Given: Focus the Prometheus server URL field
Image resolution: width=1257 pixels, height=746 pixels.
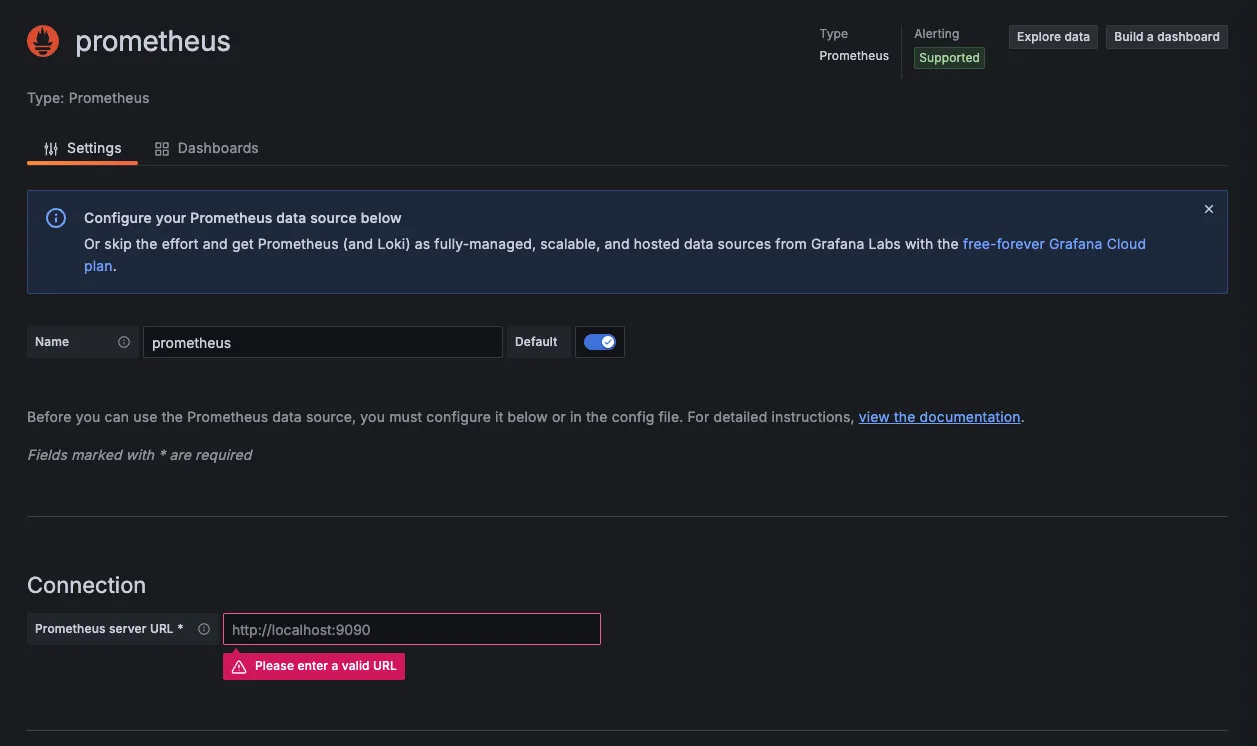Looking at the screenshot, I should coord(412,629).
